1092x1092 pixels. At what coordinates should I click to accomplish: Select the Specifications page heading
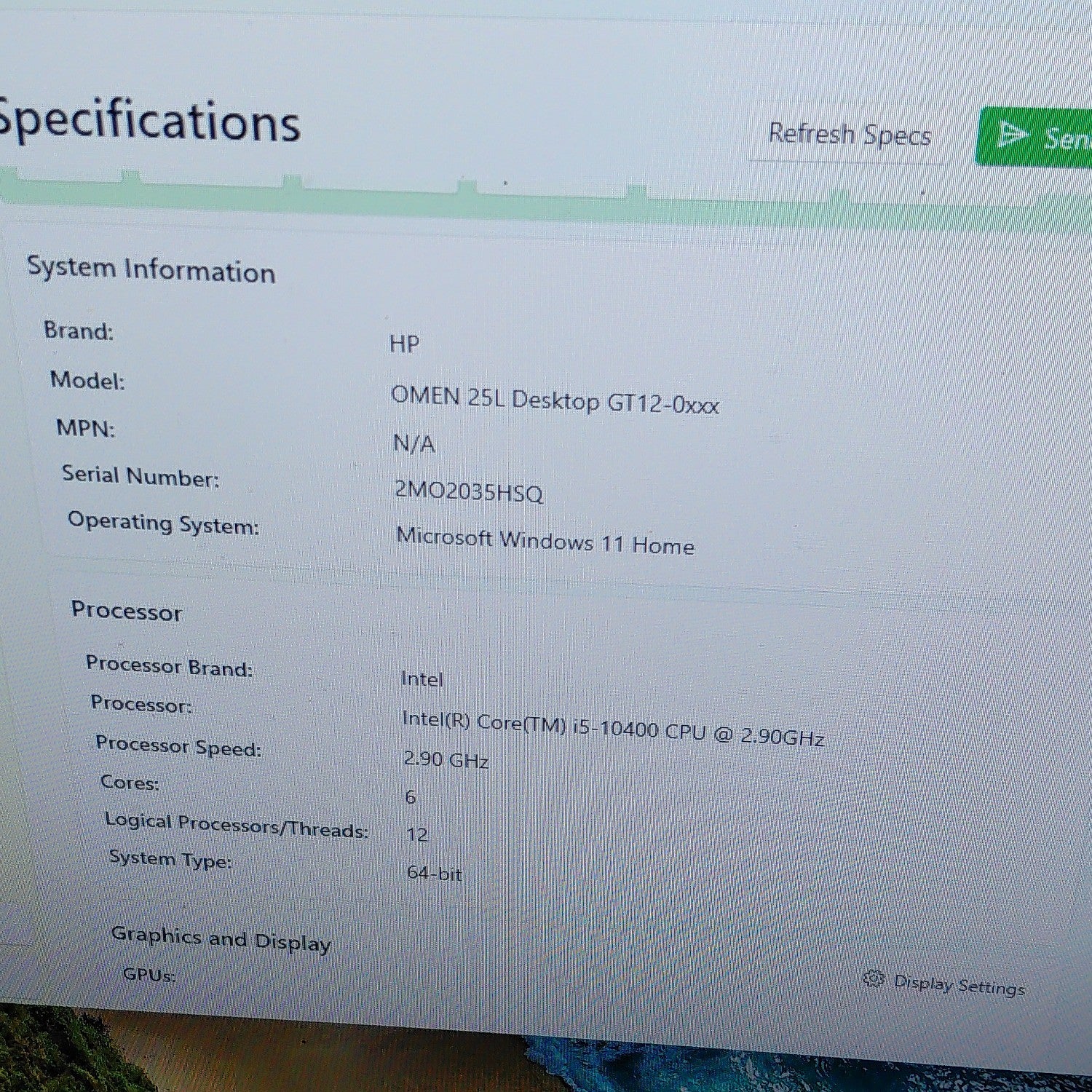pyautogui.click(x=149, y=121)
